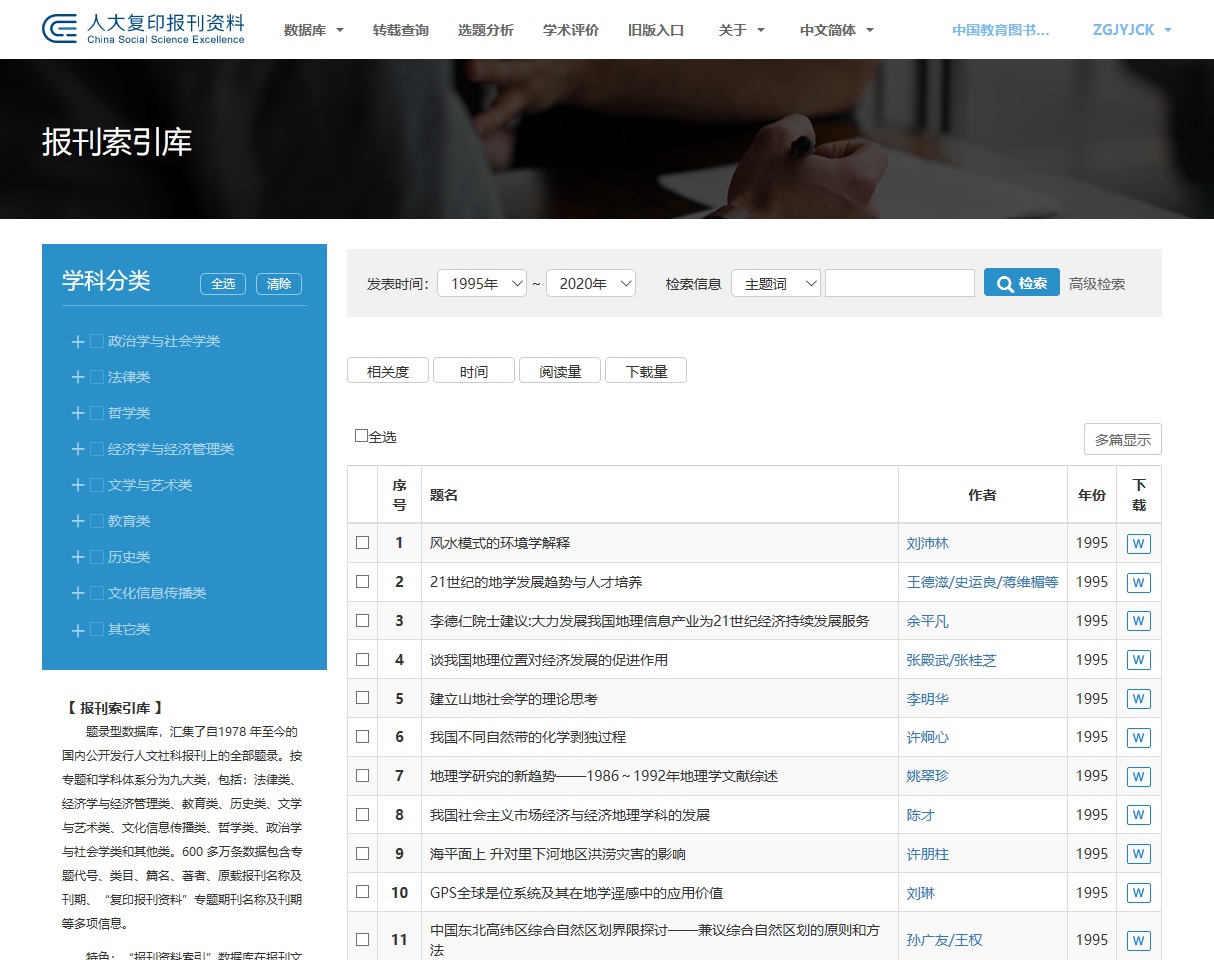Expand 教育类 subject tree node
Image resolution: width=1214 pixels, height=960 pixels.
[x=77, y=522]
